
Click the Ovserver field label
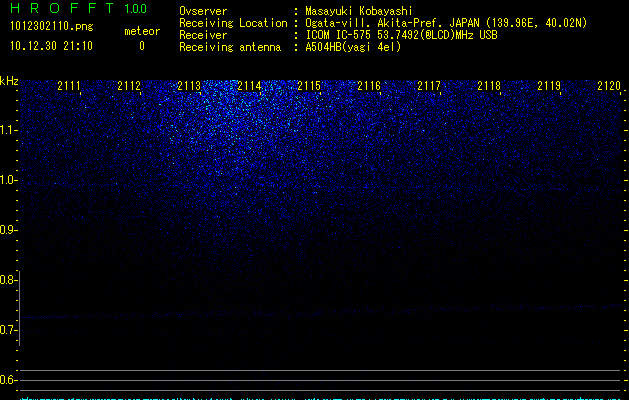pos(203,11)
